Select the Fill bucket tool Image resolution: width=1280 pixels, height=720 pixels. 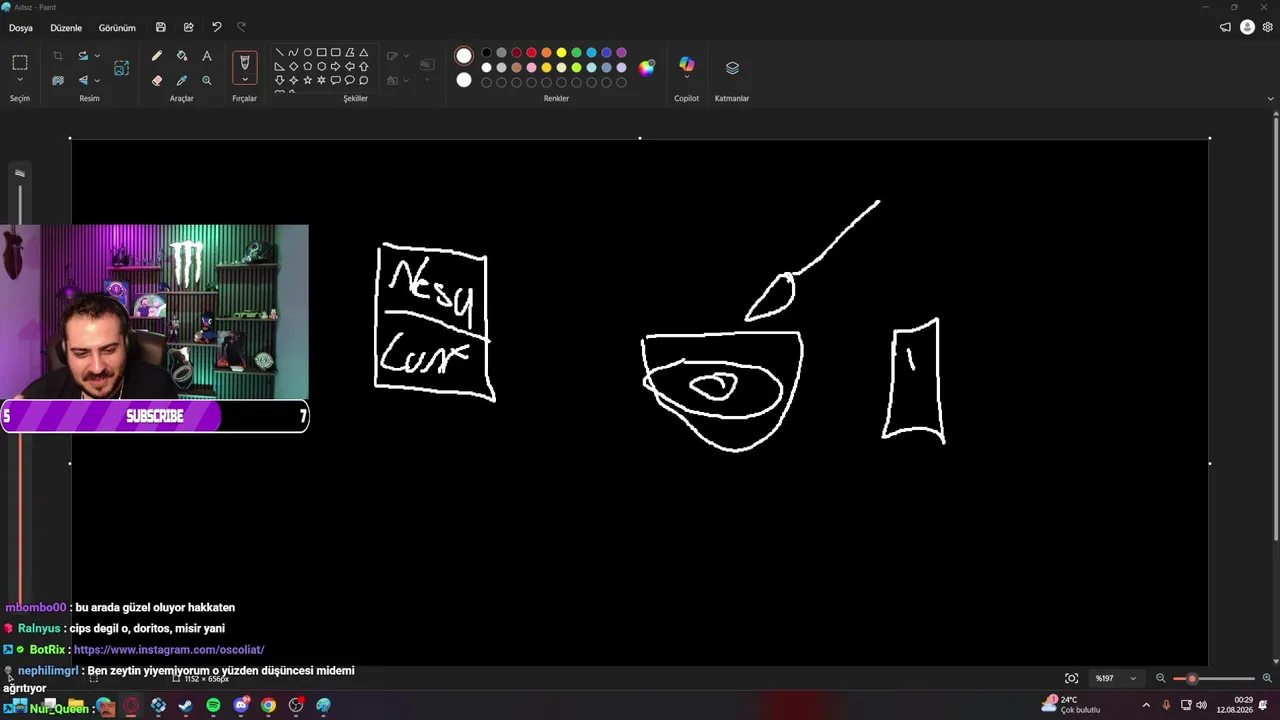click(x=182, y=56)
